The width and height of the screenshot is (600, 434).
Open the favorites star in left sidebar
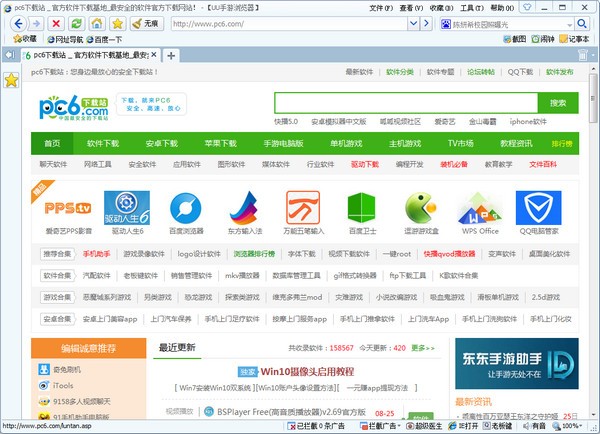pos(11,80)
